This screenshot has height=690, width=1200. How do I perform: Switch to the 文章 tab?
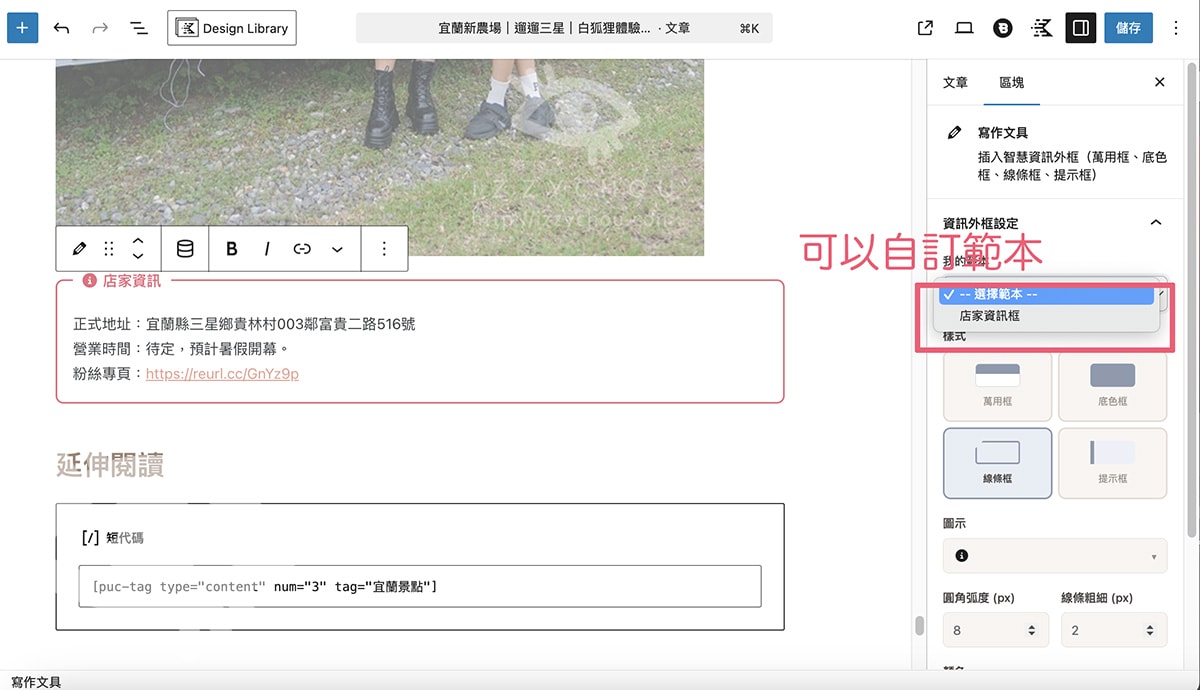pos(955,82)
